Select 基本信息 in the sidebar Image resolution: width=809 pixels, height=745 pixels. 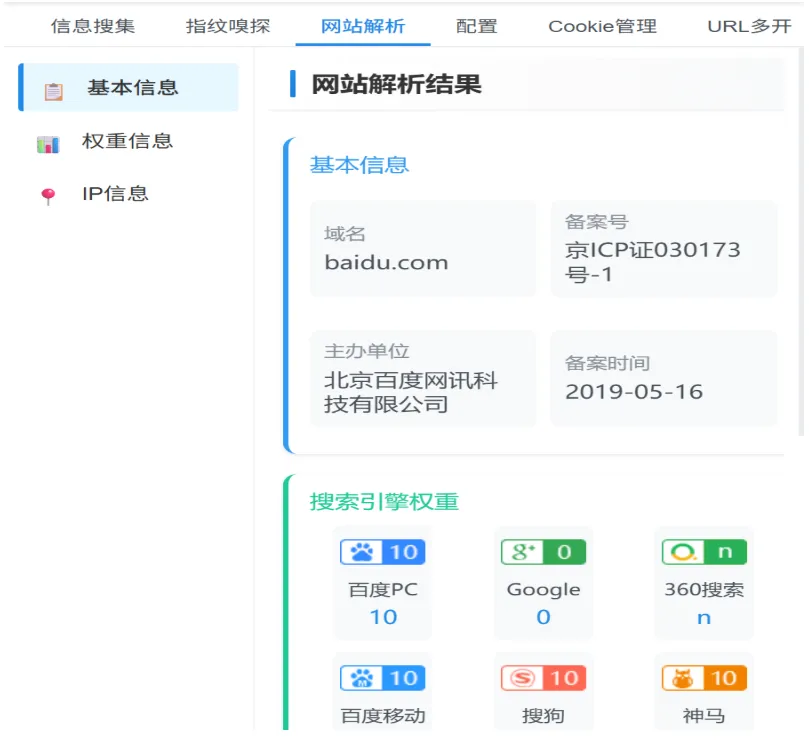pos(128,87)
